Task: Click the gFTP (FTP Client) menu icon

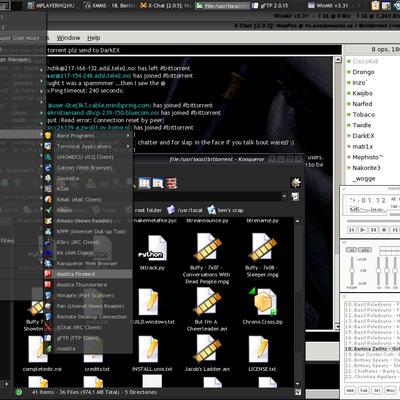Action: tap(48, 338)
